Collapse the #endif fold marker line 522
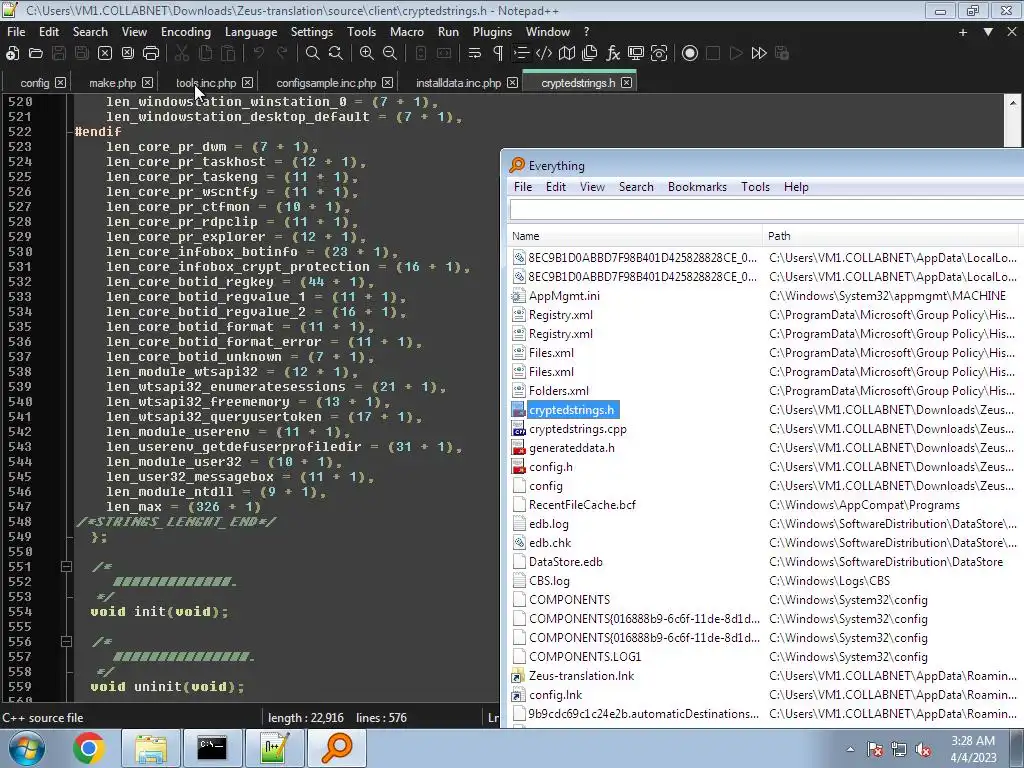 click(70, 132)
